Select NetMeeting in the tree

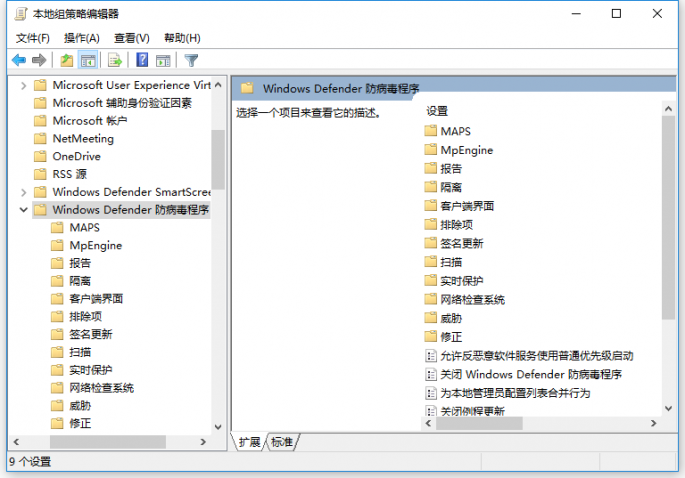pos(83,139)
